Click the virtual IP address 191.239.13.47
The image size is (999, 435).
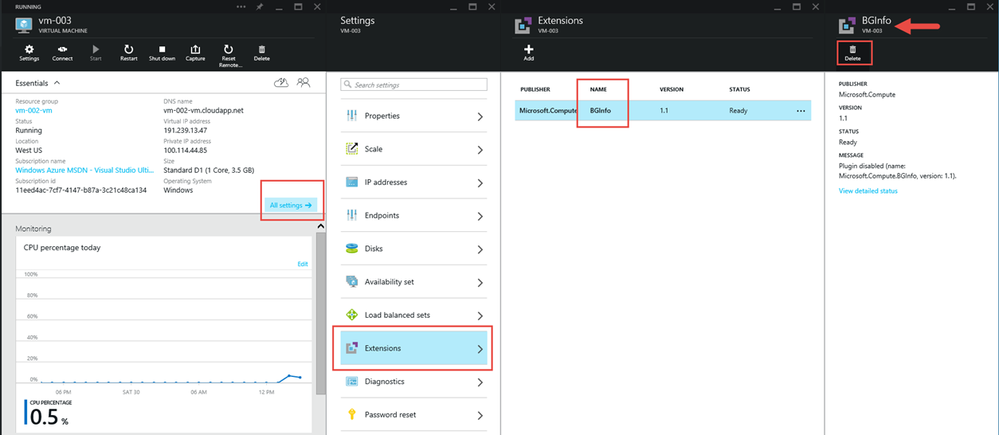coord(186,130)
